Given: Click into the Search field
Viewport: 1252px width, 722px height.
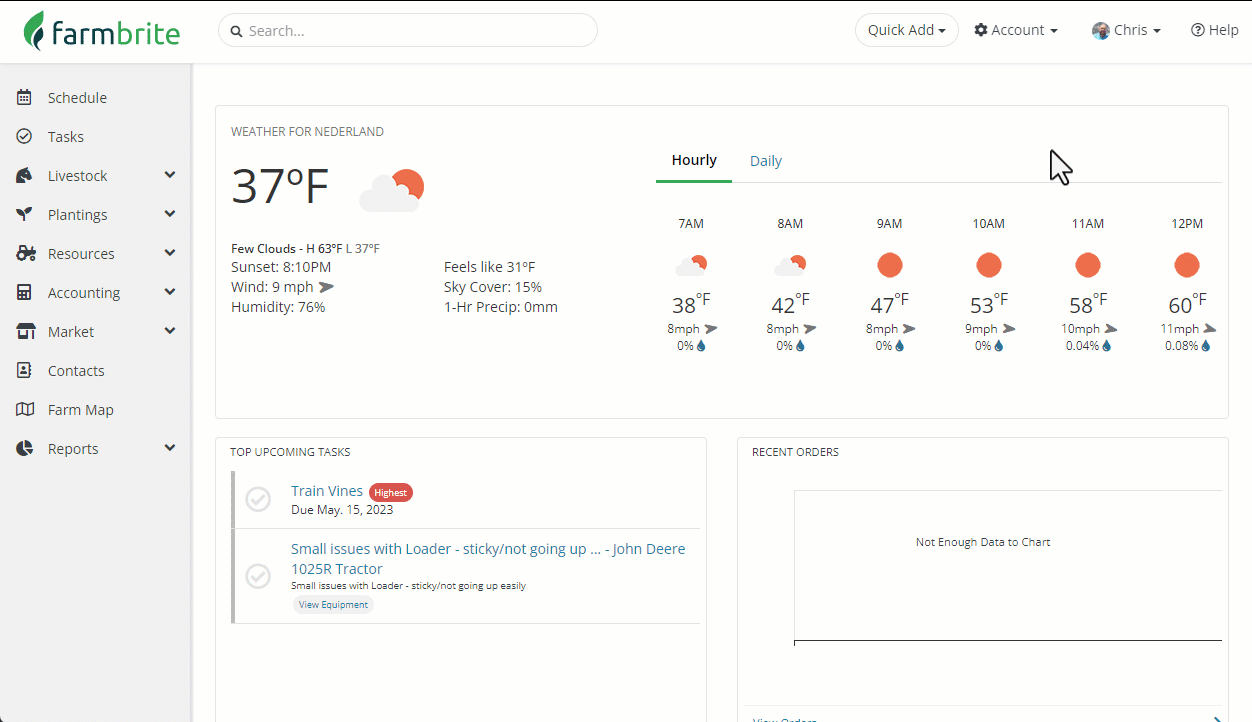Looking at the screenshot, I should 408,30.
